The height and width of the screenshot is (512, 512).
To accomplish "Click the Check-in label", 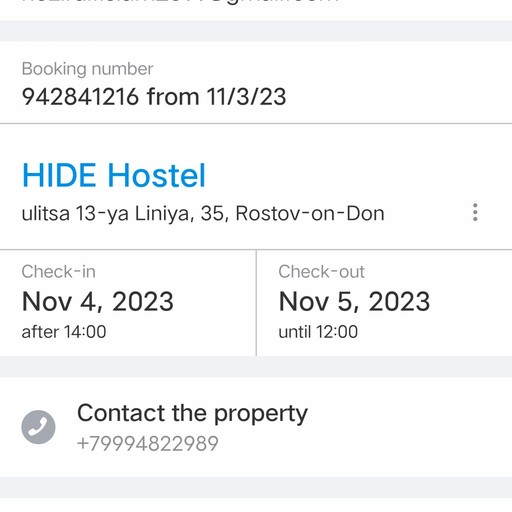I will tap(59, 272).
